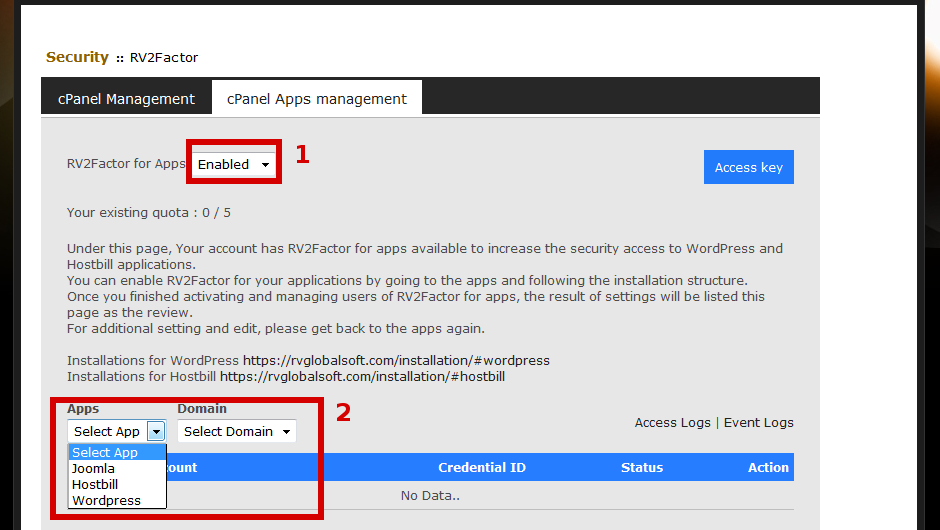
Task: Open the RV2Factor for Apps Enabled dropdown
Action: 234,164
